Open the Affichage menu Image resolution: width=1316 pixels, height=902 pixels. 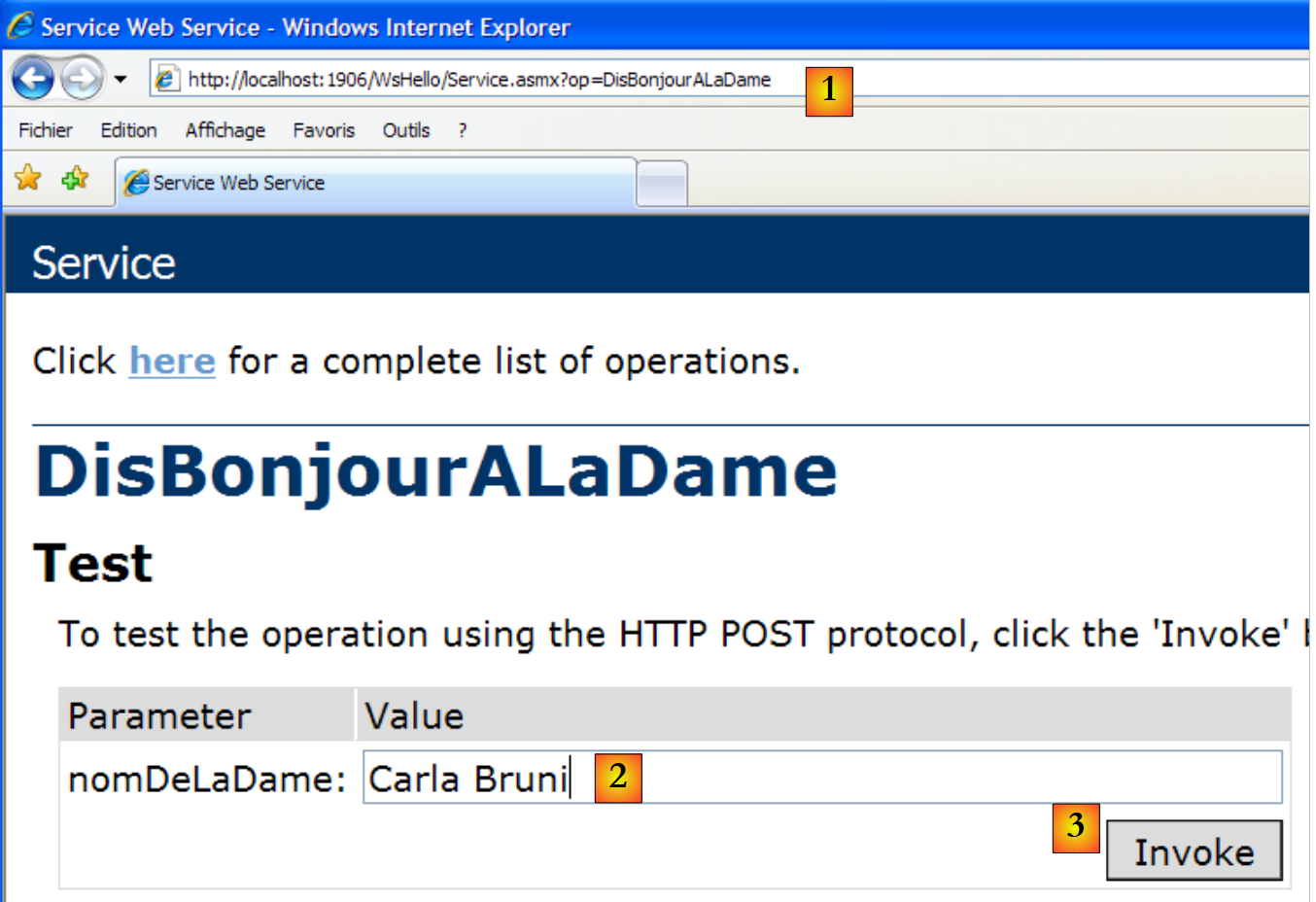tap(225, 130)
